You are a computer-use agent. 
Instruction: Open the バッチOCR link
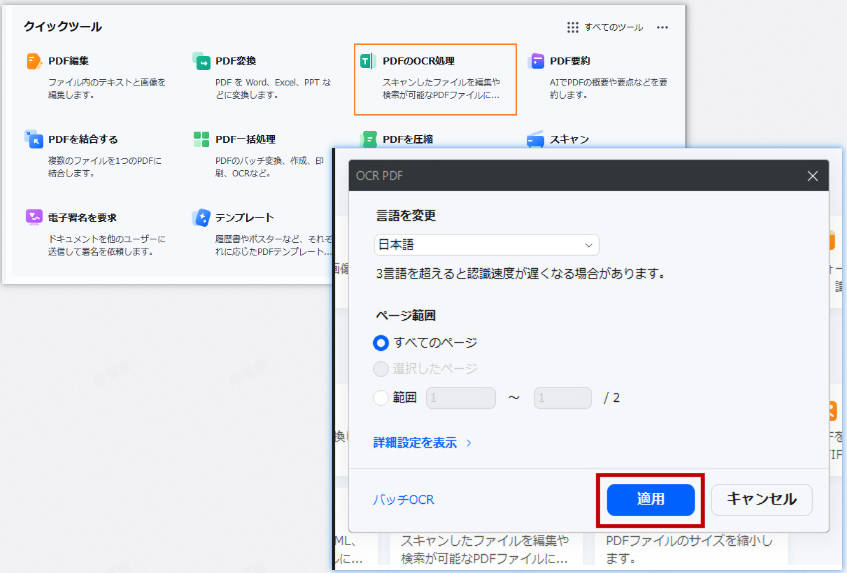[x=404, y=500]
